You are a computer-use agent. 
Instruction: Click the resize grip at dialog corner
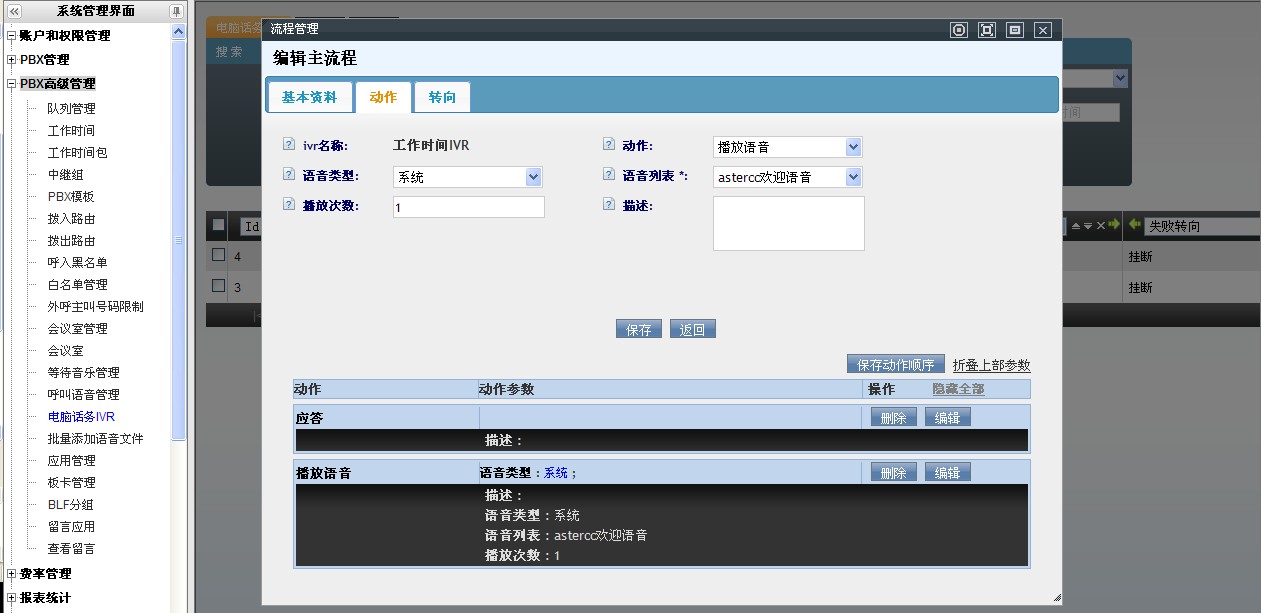click(1056, 598)
